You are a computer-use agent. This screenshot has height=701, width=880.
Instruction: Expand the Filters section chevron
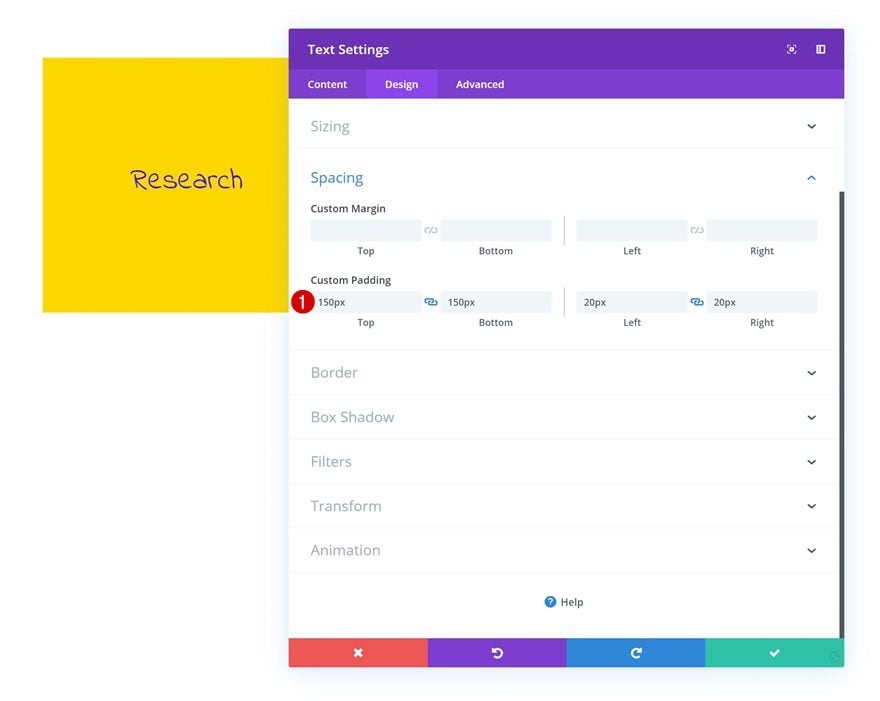[x=812, y=462]
